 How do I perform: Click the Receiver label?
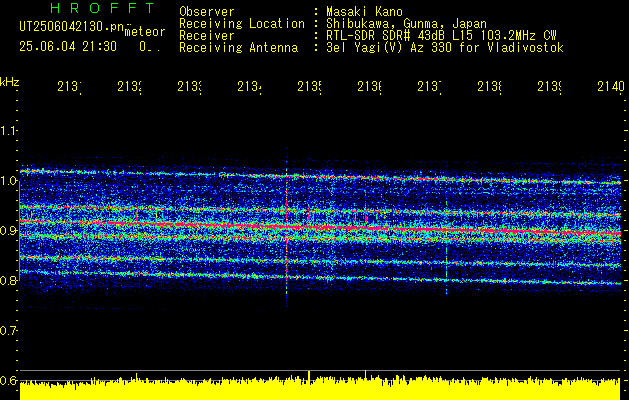207,36
